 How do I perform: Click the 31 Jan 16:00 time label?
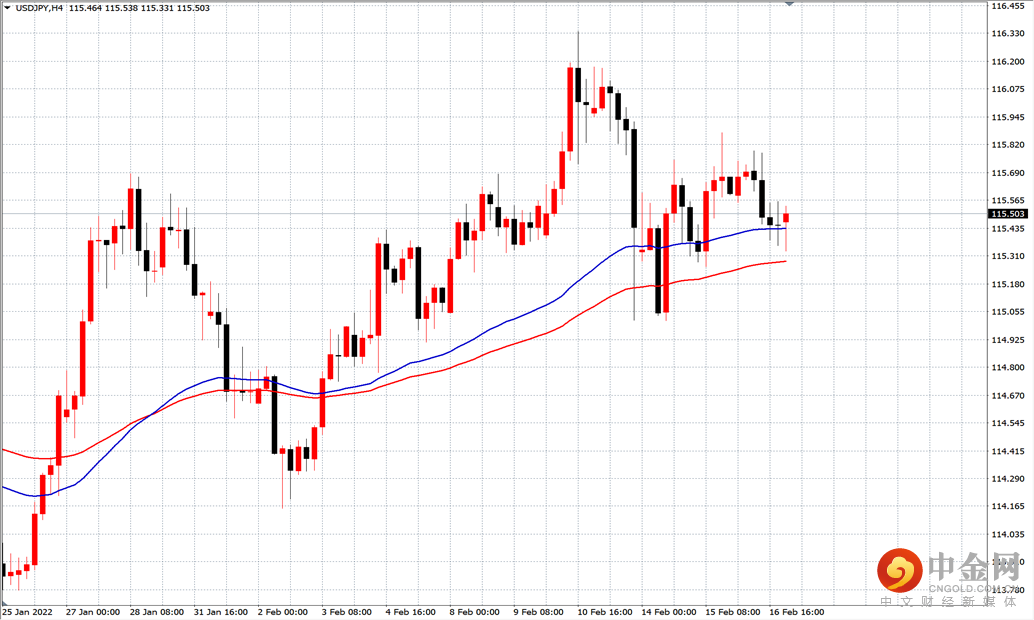[x=221, y=612]
